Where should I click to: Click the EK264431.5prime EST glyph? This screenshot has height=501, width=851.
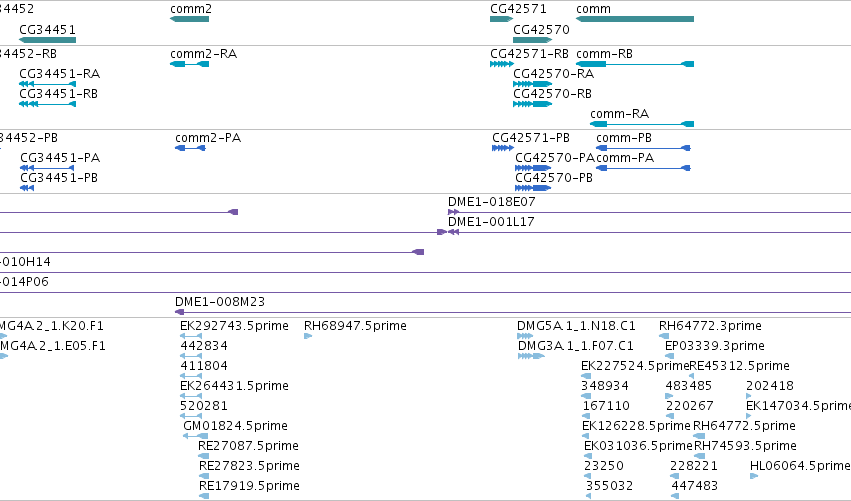(191, 396)
